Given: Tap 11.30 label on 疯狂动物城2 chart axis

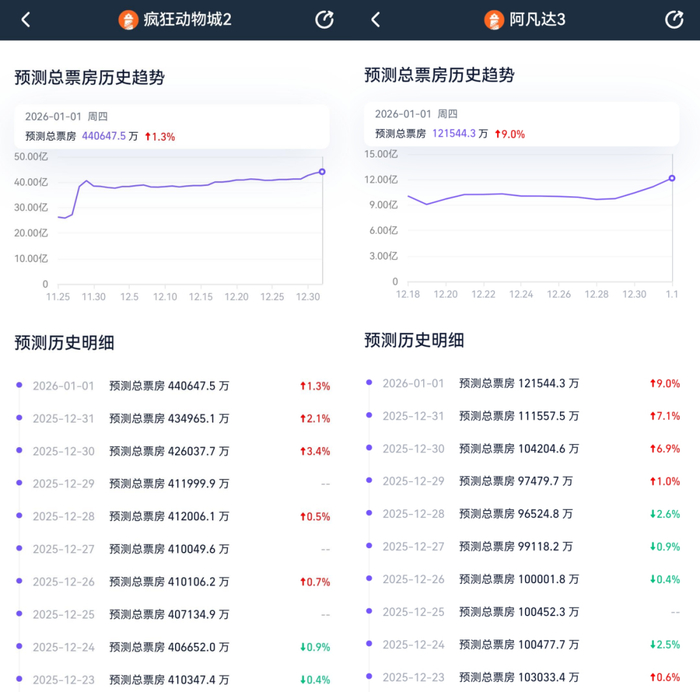Looking at the screenshot, I should [94, 297].
